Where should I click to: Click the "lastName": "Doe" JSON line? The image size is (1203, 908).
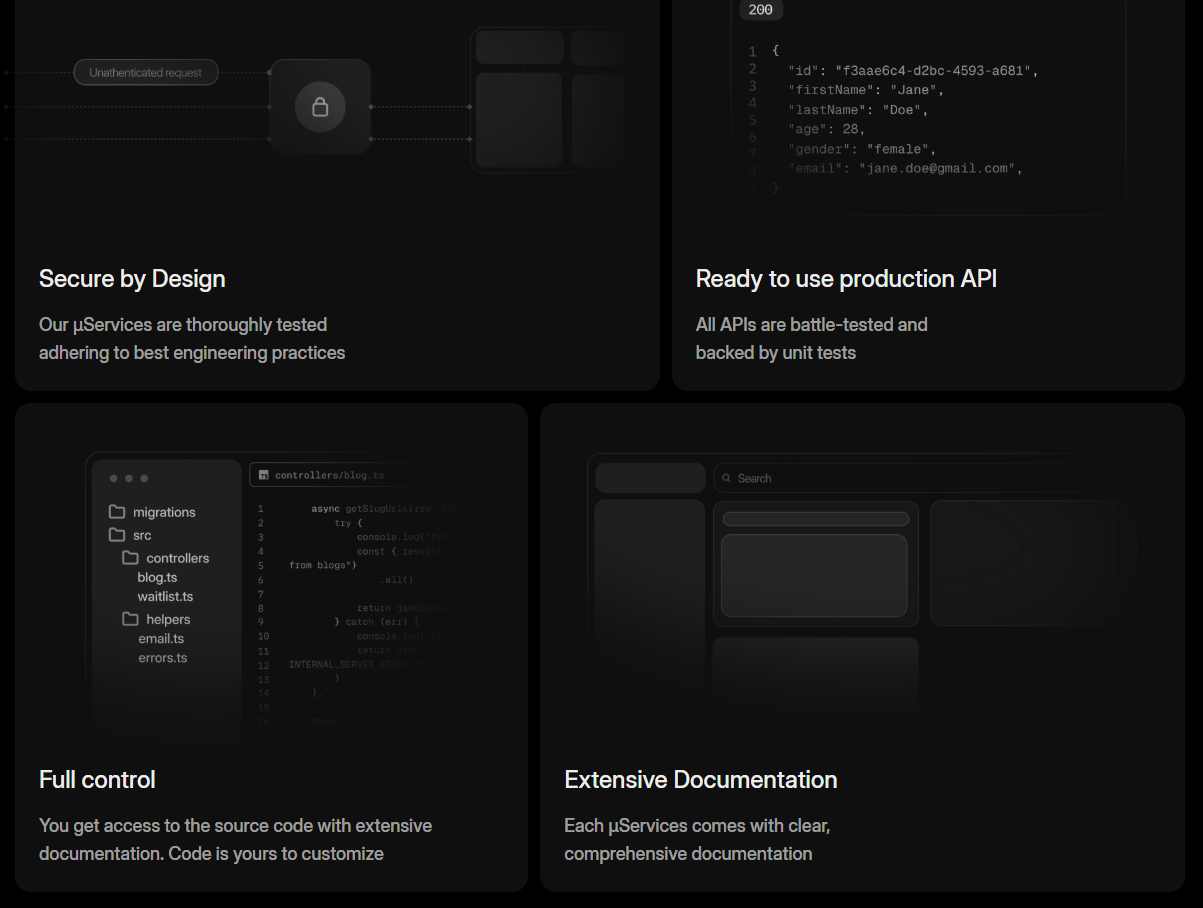[858, 110]
